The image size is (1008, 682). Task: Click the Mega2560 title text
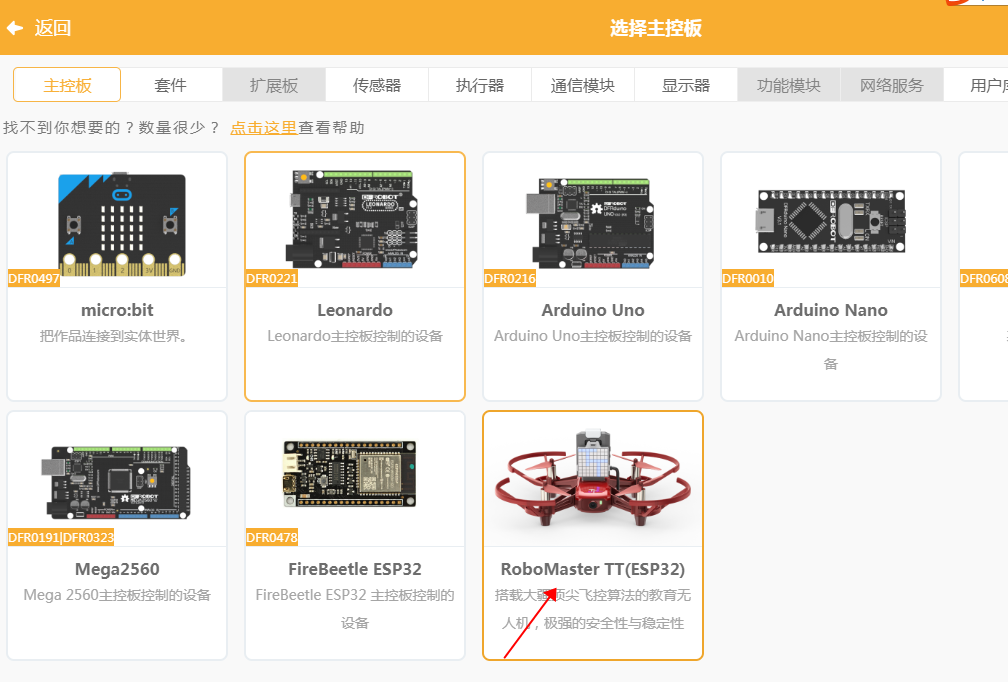point(117,570)
